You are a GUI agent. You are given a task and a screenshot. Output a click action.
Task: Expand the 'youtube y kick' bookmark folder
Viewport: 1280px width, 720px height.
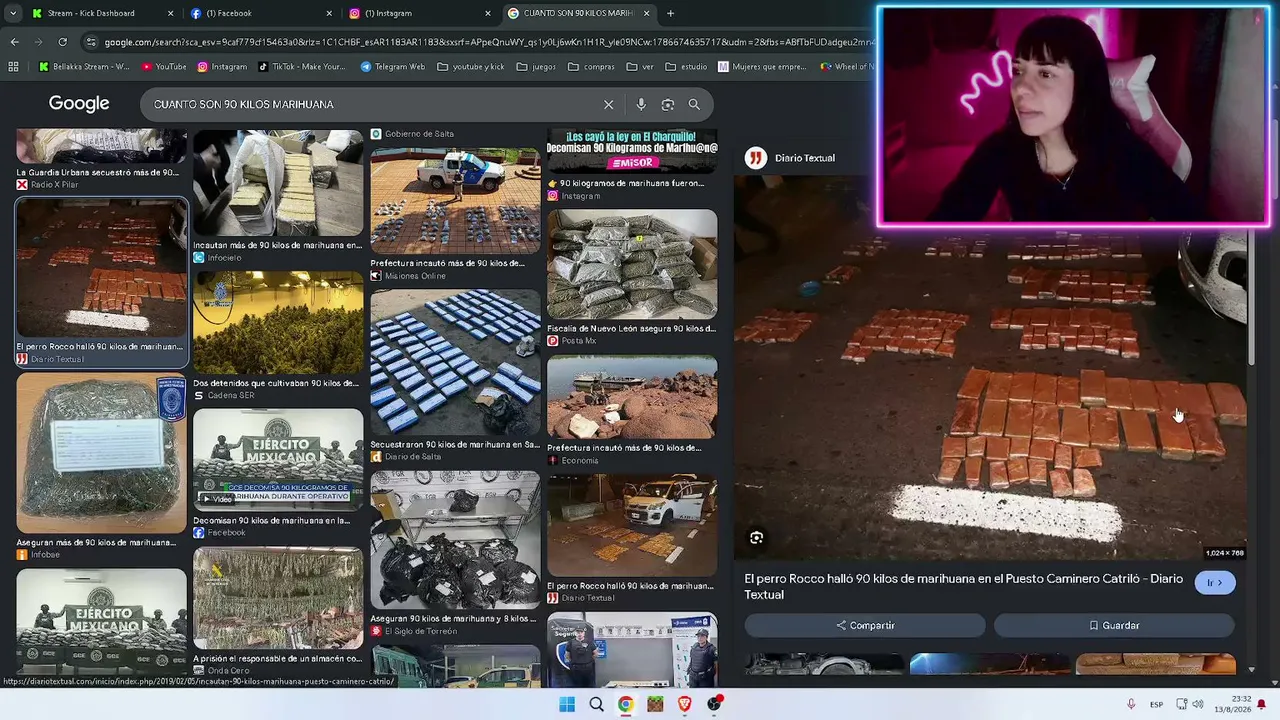pos(470,67)
